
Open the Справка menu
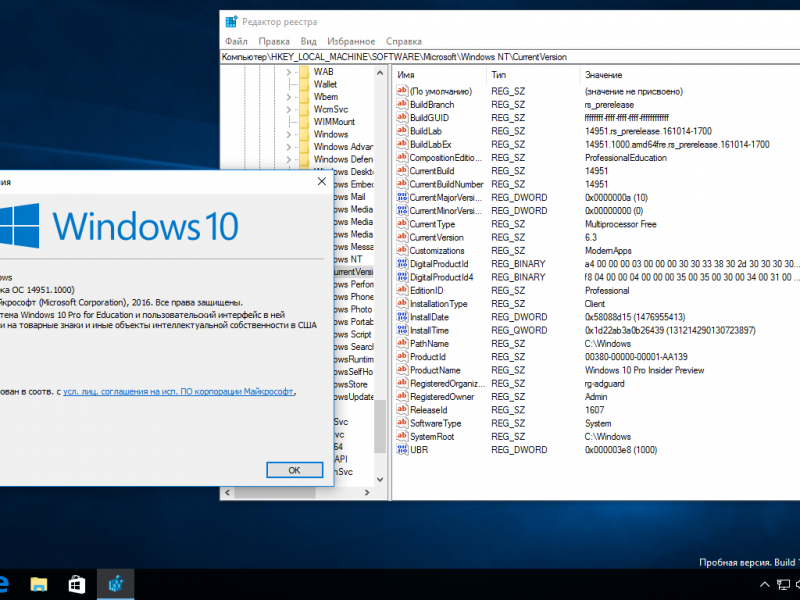coord(404,41)
